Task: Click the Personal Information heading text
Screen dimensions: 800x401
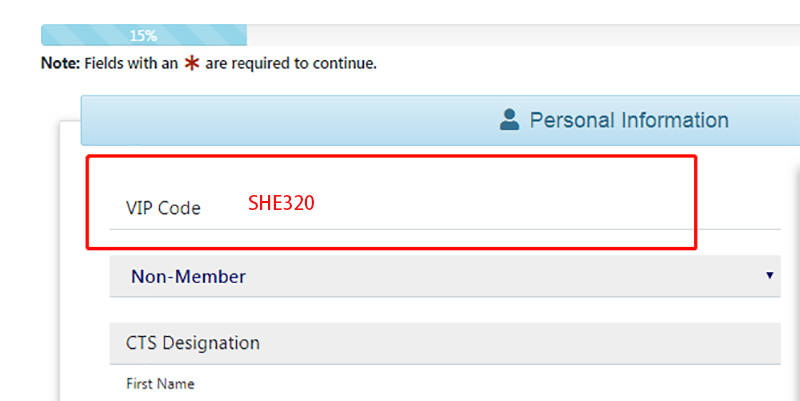Action: 628,120
